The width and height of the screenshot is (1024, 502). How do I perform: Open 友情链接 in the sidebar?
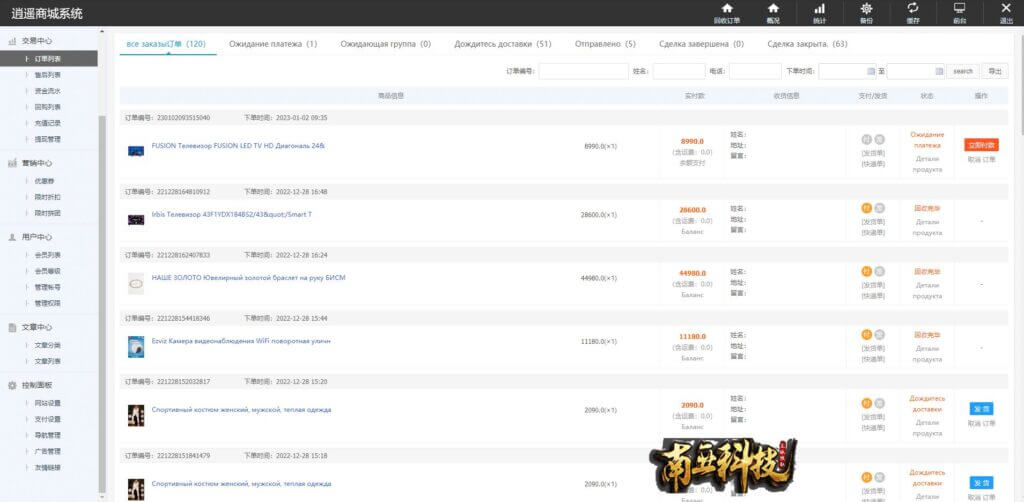point(48,467)
